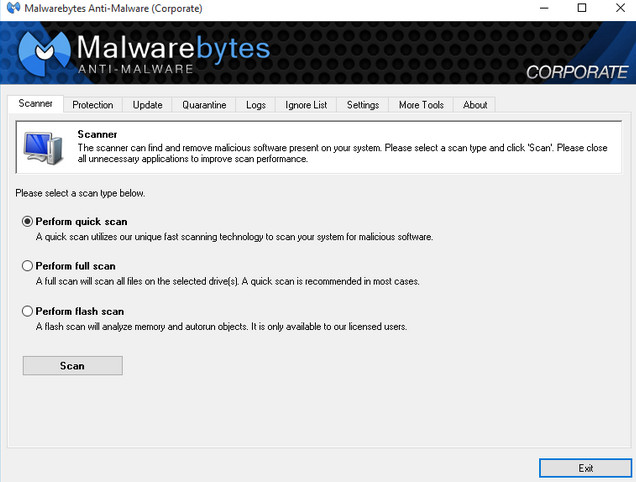Click the Exit button

[x=586, y=468]
